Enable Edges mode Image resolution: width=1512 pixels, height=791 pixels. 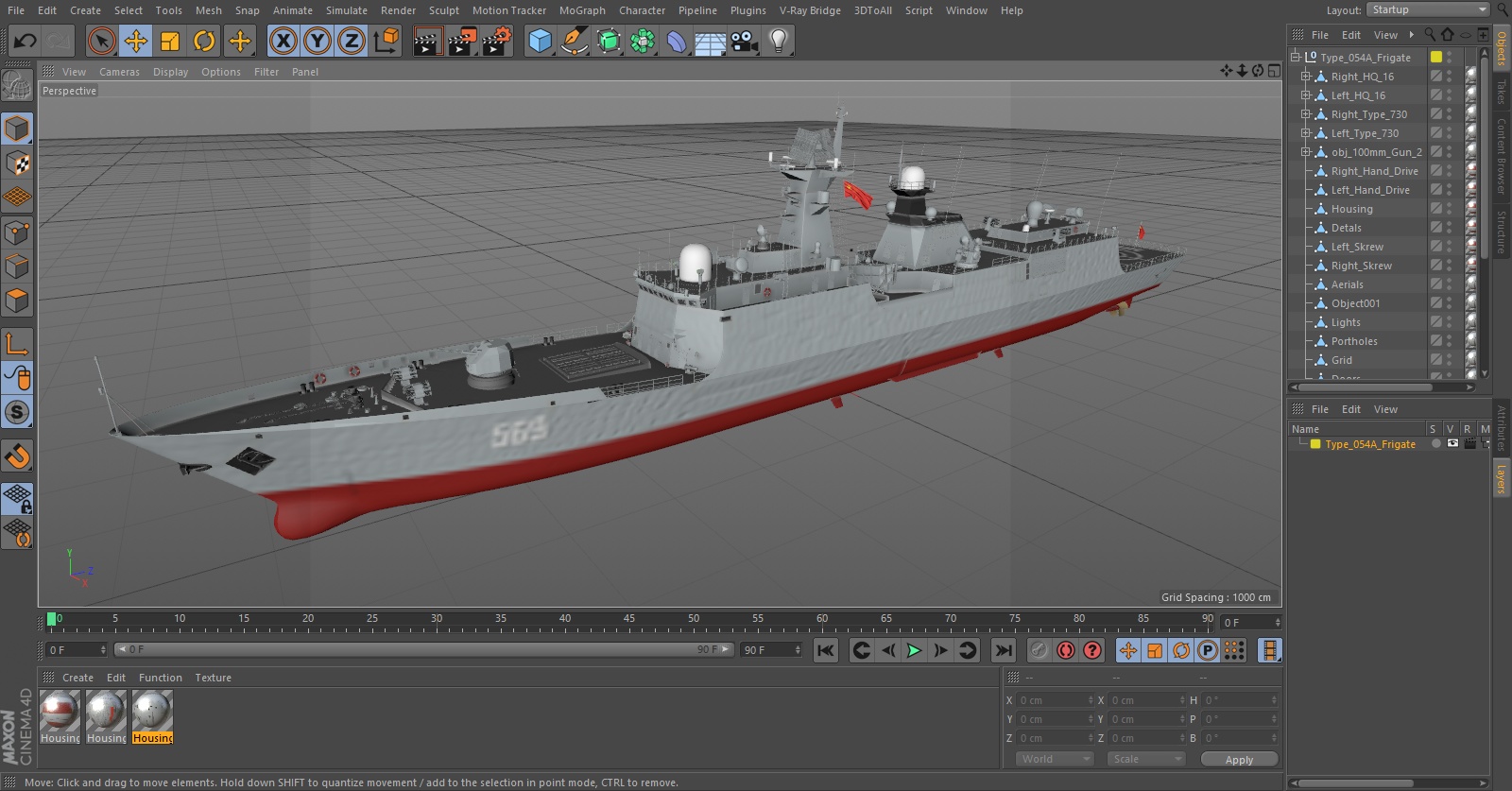click(x=17, y=267)
